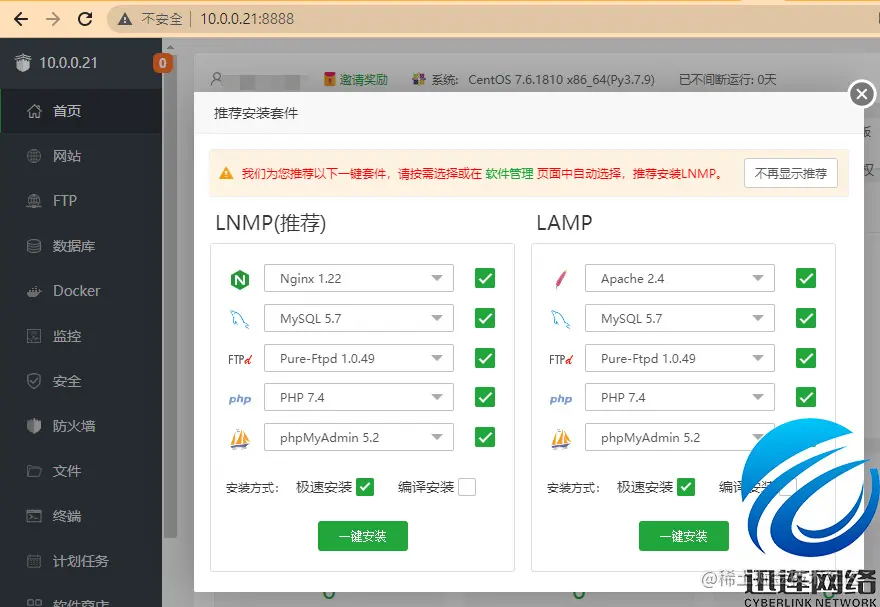Image resolution: width=880 pixels, height=607 pixels.
Task: Click the LAMP 一键安装 button
Action: (684, 536)
